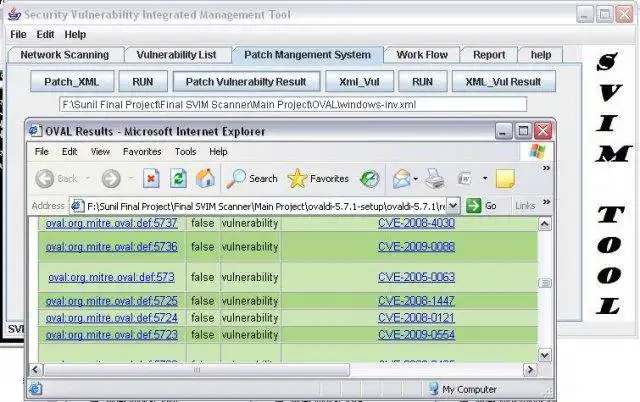640x402 pixels.
Task: Open the Favorites star in IE toolbar
Action: point(297,179)
